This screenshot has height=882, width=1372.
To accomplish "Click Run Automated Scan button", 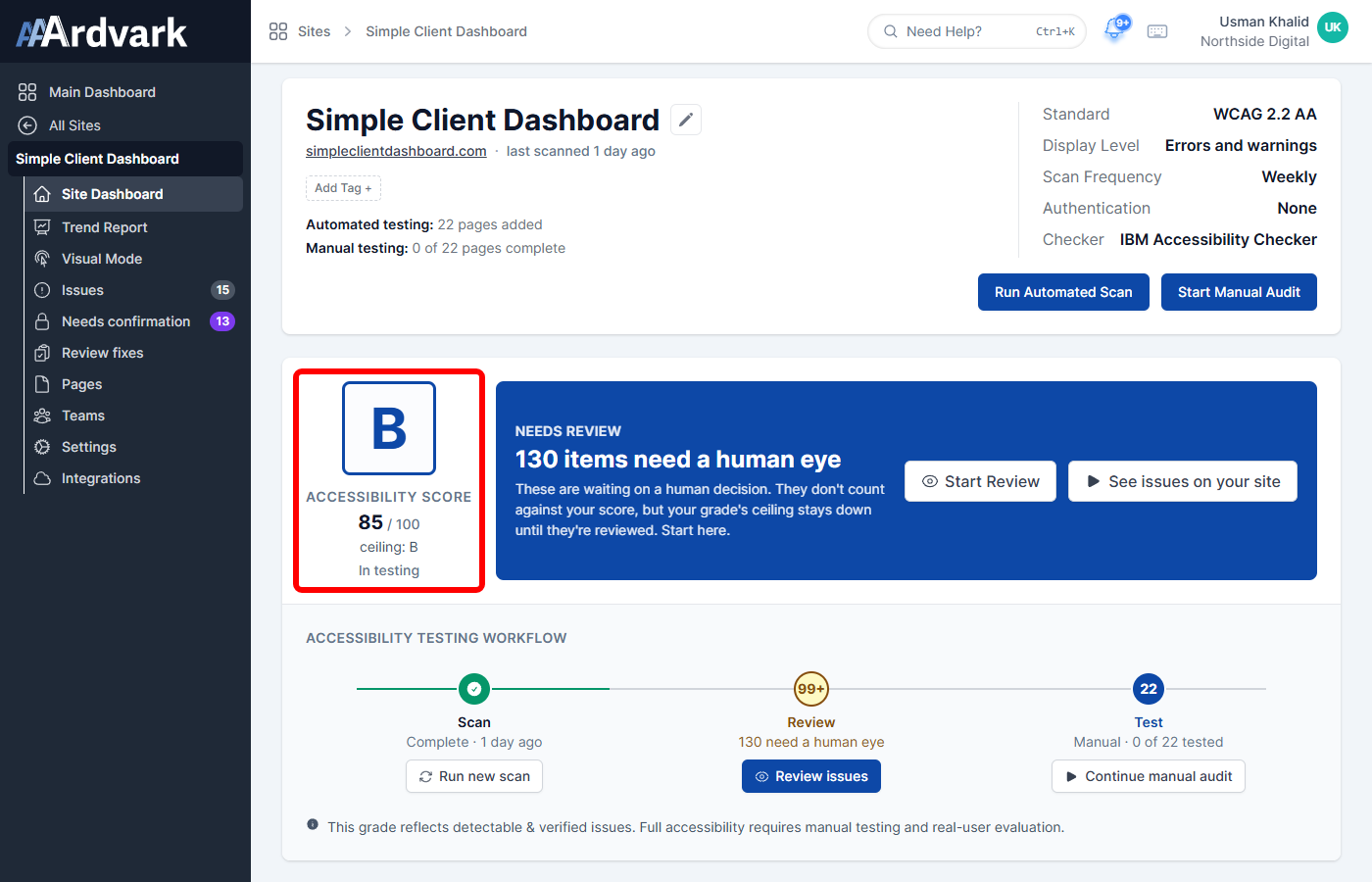I will tap(1063, 292).
